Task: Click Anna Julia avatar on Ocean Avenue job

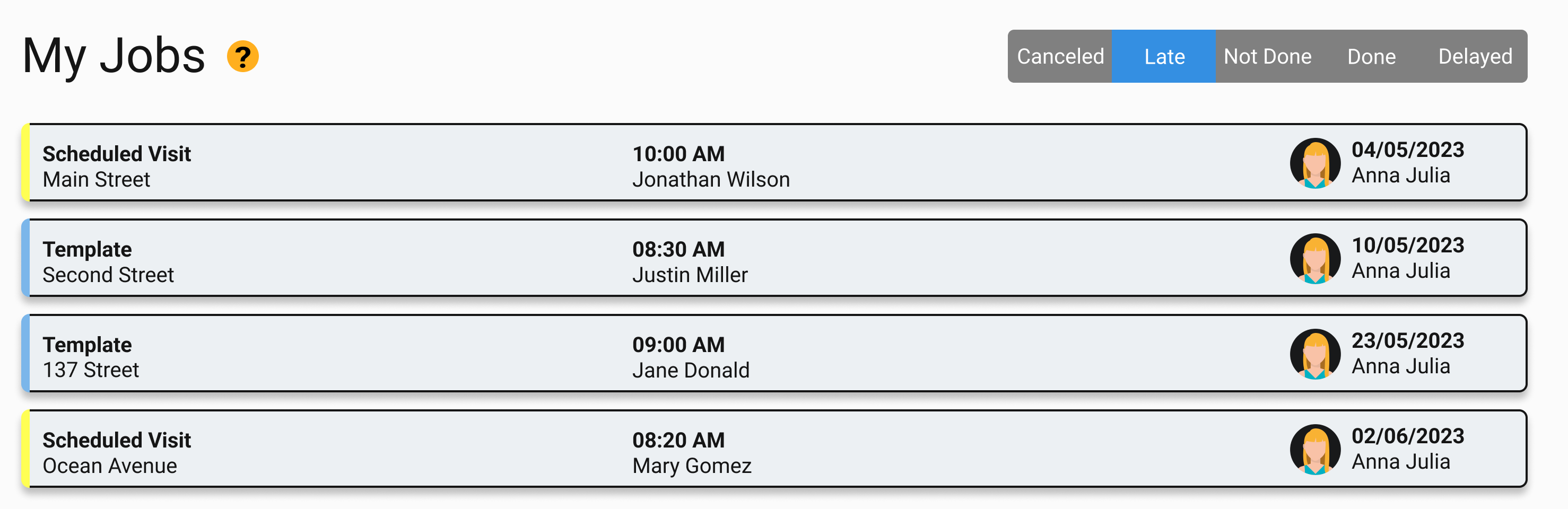Action: (x=1315, y=450)
